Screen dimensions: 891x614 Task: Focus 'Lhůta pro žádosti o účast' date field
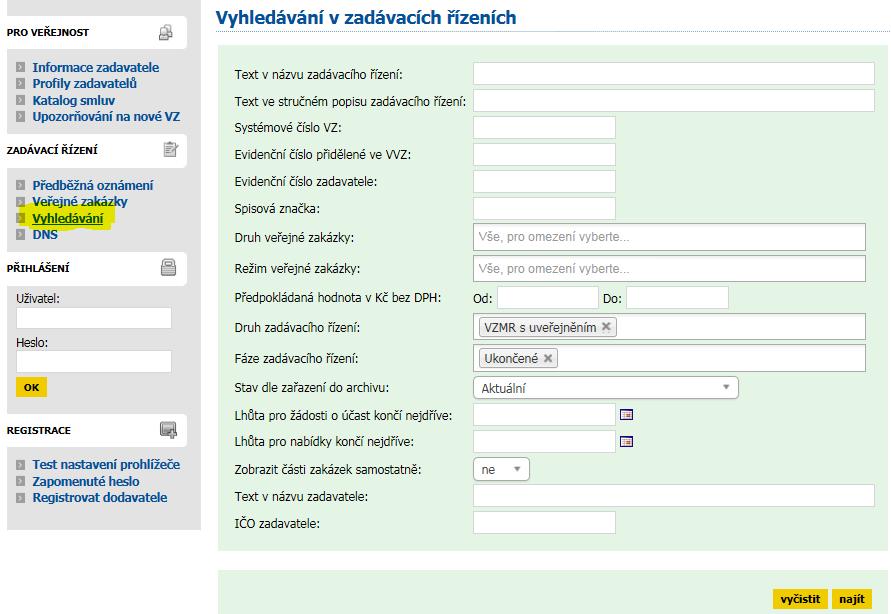pos(544,415)
